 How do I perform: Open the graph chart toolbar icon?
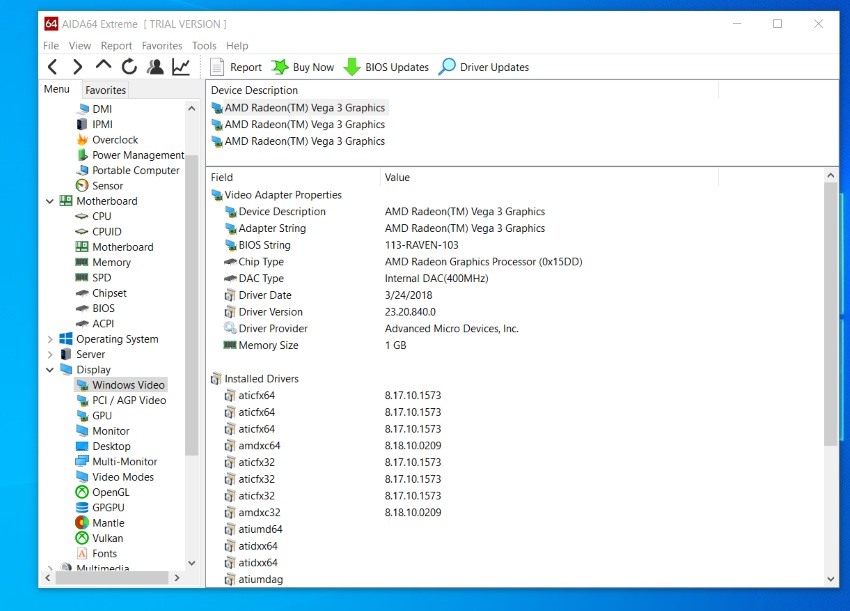coord(181,67)
